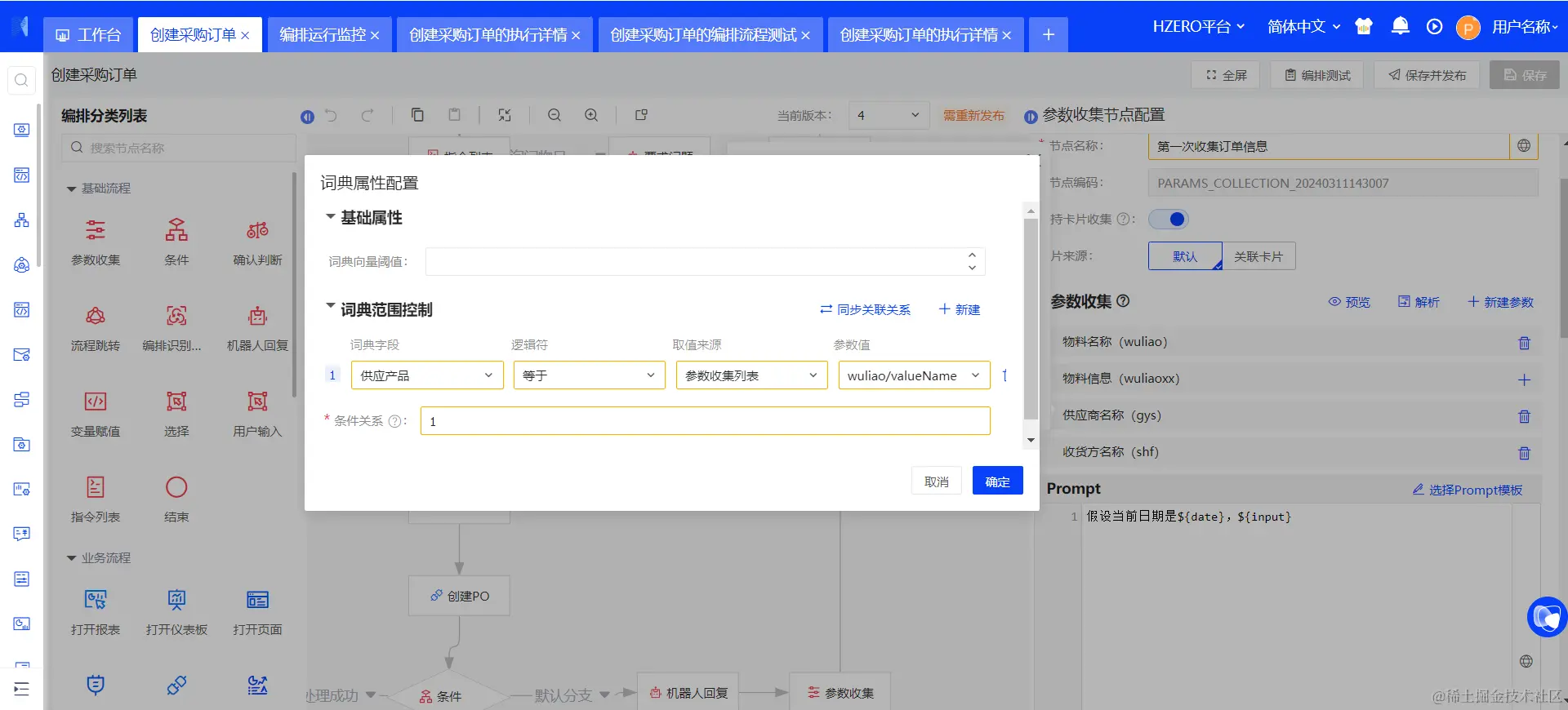Switch to the 编排运行监控 tab
1568x710 pixels.
pos(329,35)
